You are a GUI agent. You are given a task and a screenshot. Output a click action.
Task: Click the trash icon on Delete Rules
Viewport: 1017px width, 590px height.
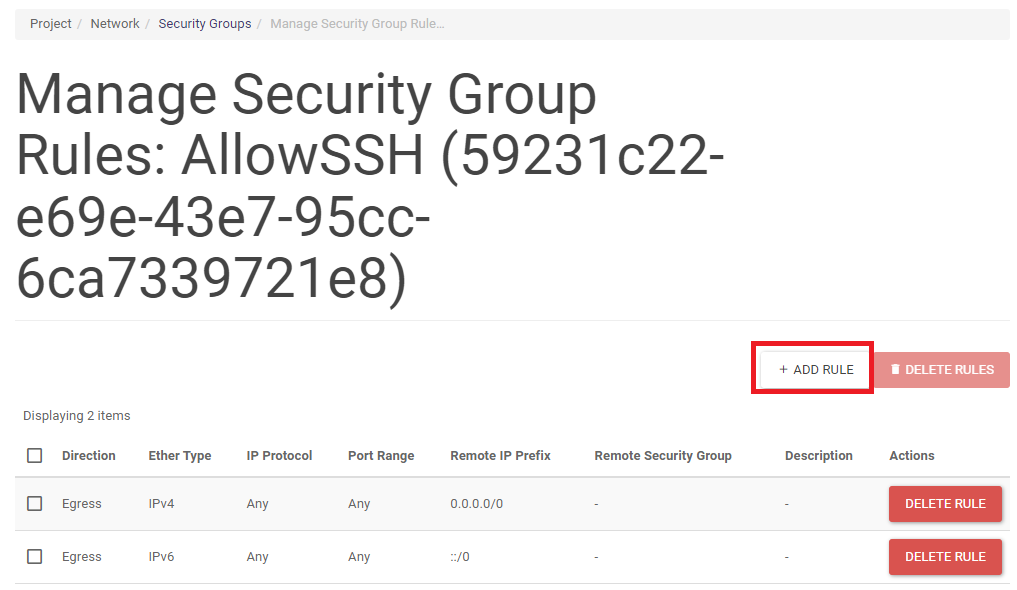point(896,370)
